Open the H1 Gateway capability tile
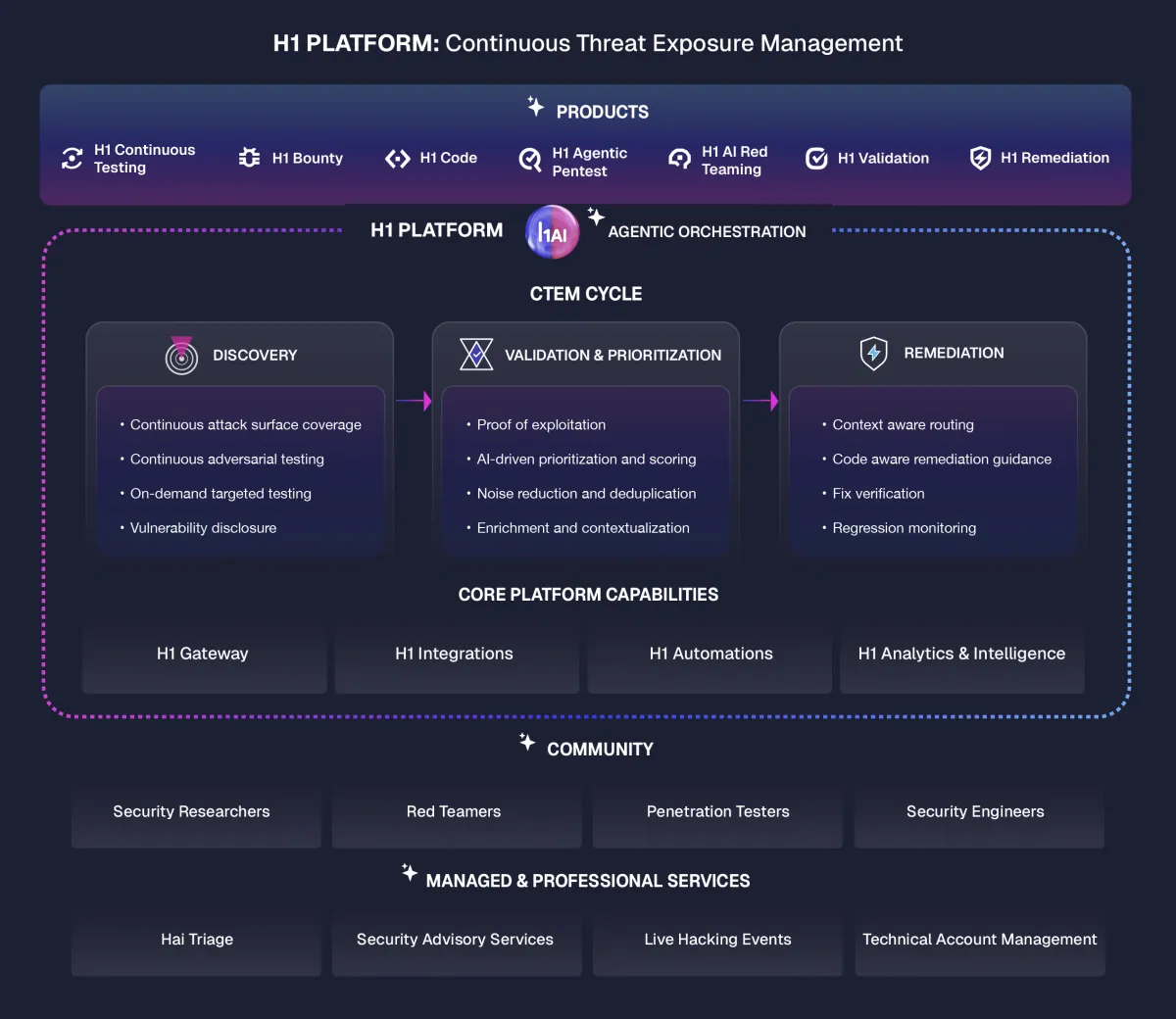Image resolution: width=1176 pixels, height=1019 pixels. (x=204, y=655)
